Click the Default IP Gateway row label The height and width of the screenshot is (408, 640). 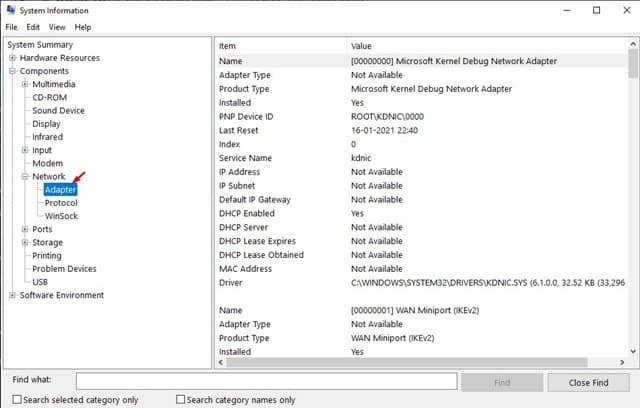[255, 200]
